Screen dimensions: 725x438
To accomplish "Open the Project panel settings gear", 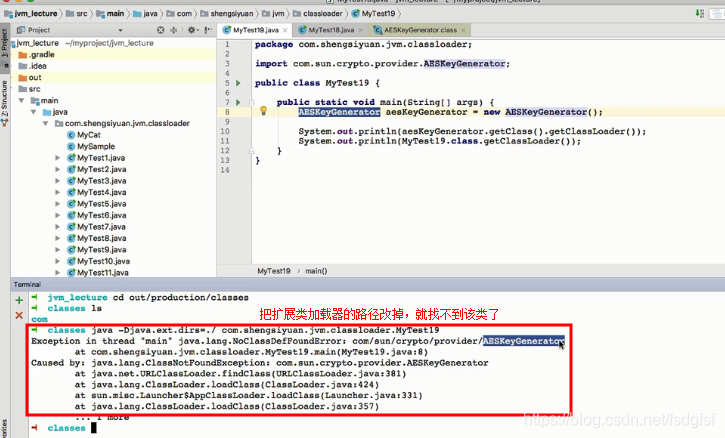I will pos(191,30).
